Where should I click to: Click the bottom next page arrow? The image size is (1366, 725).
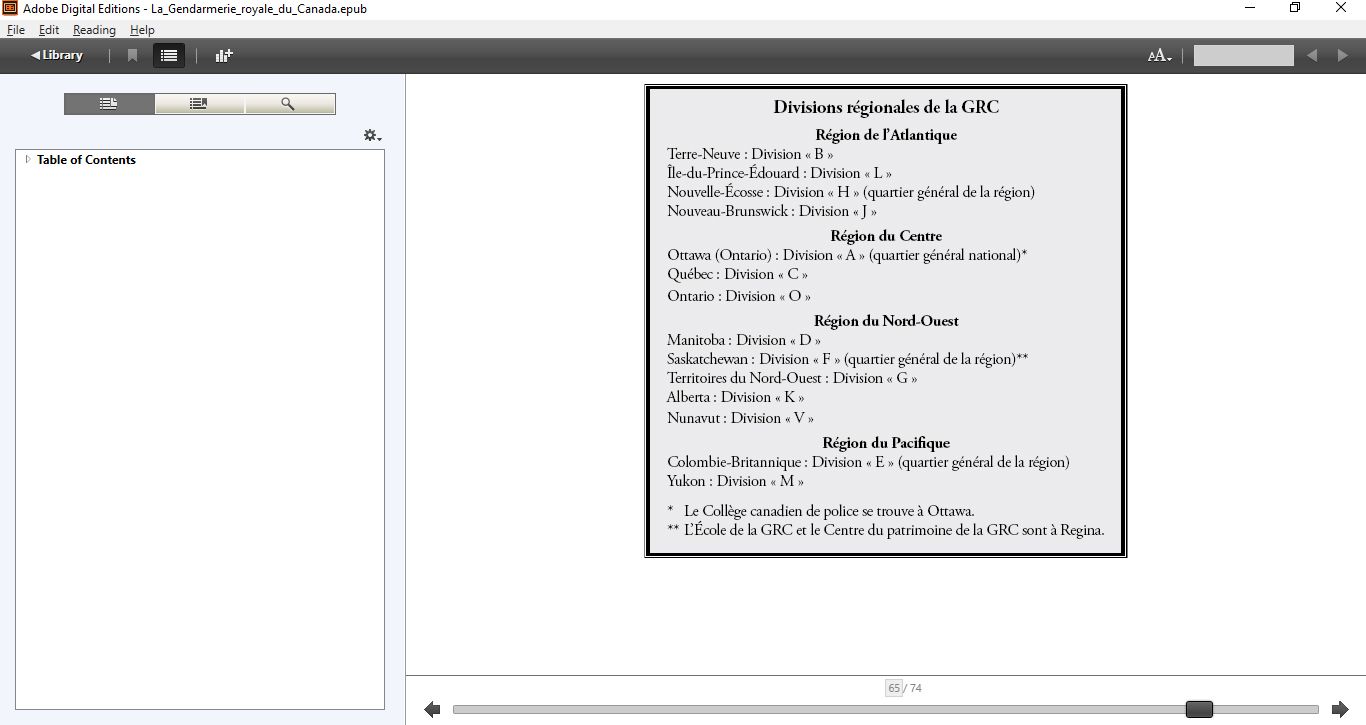point(1340,709)
